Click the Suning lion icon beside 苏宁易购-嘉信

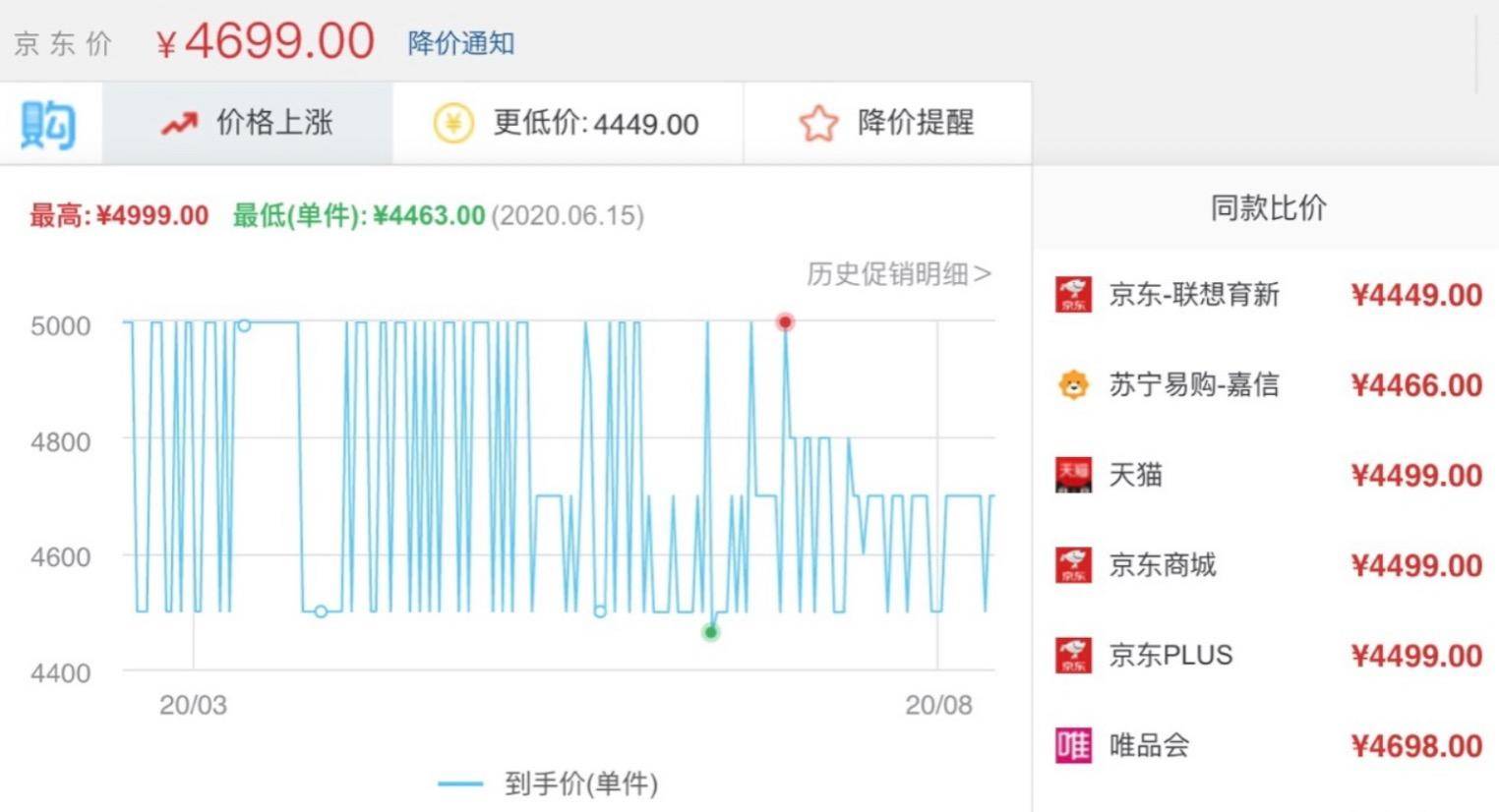(1073, 384)
